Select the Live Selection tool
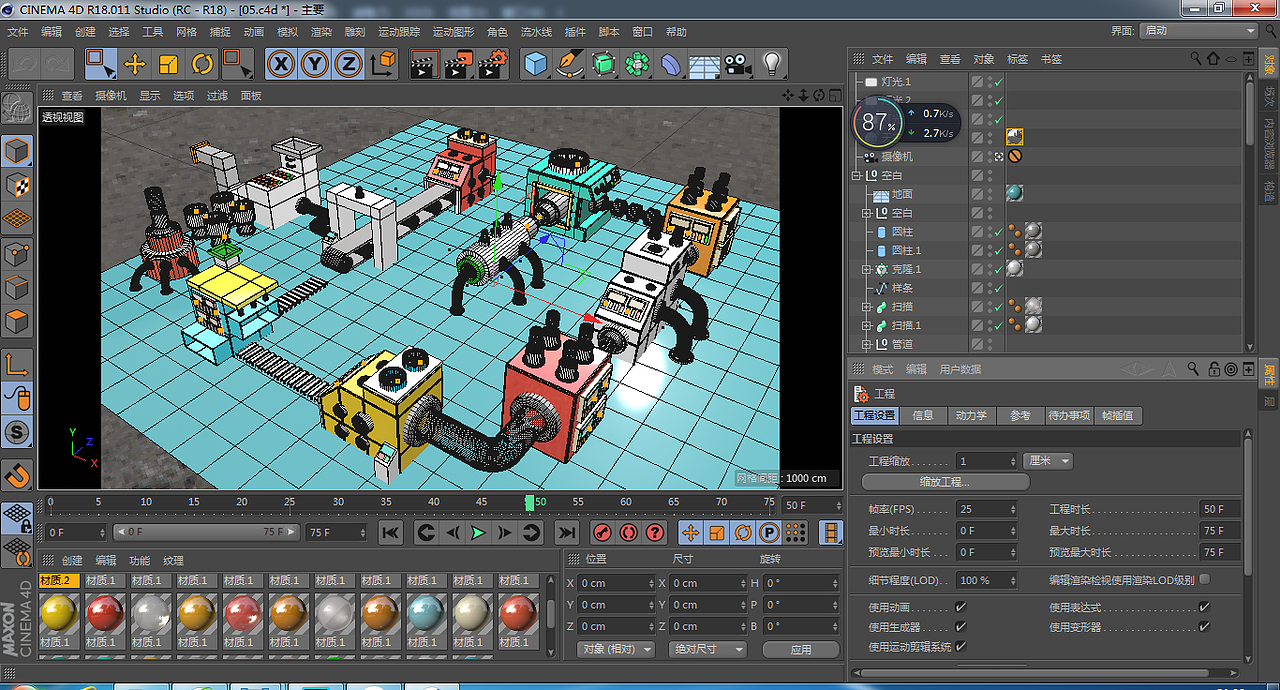1280x690 pixels. click(100, 65)
